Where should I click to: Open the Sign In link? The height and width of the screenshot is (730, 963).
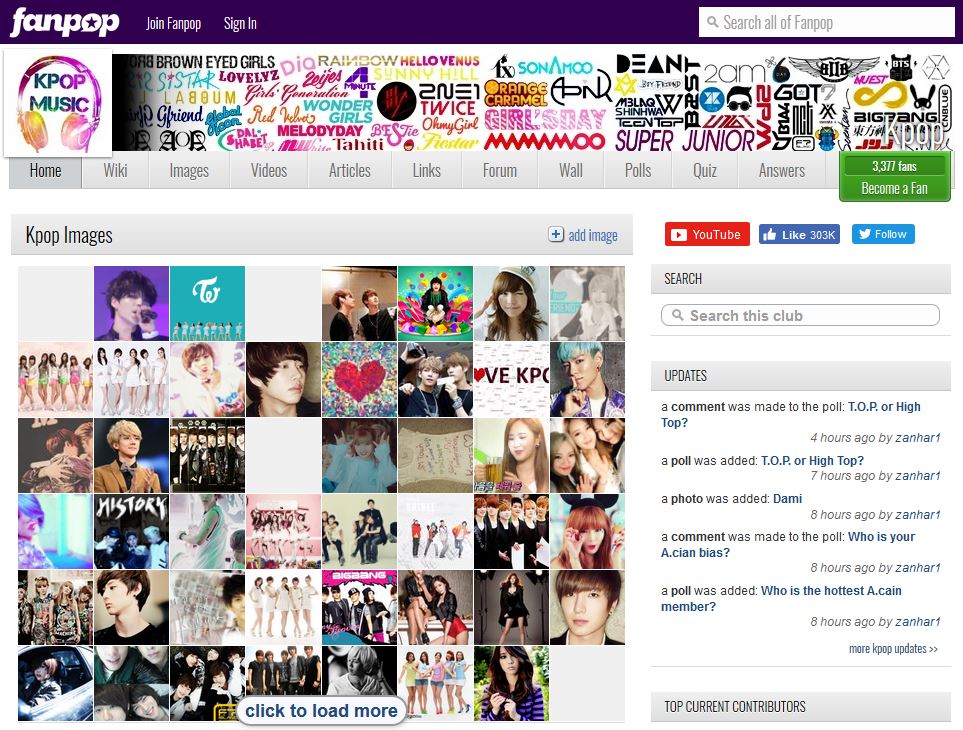tap(240, 23)
